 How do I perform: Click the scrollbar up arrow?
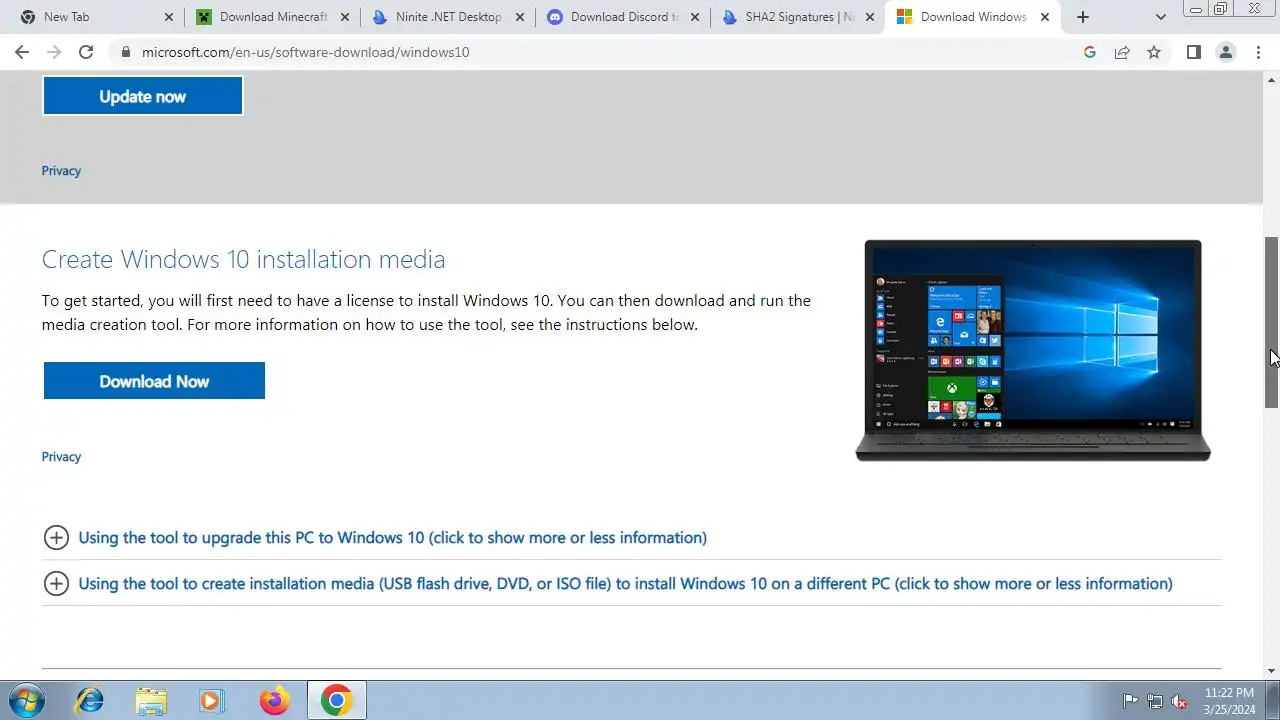[x=1271, y=78]
